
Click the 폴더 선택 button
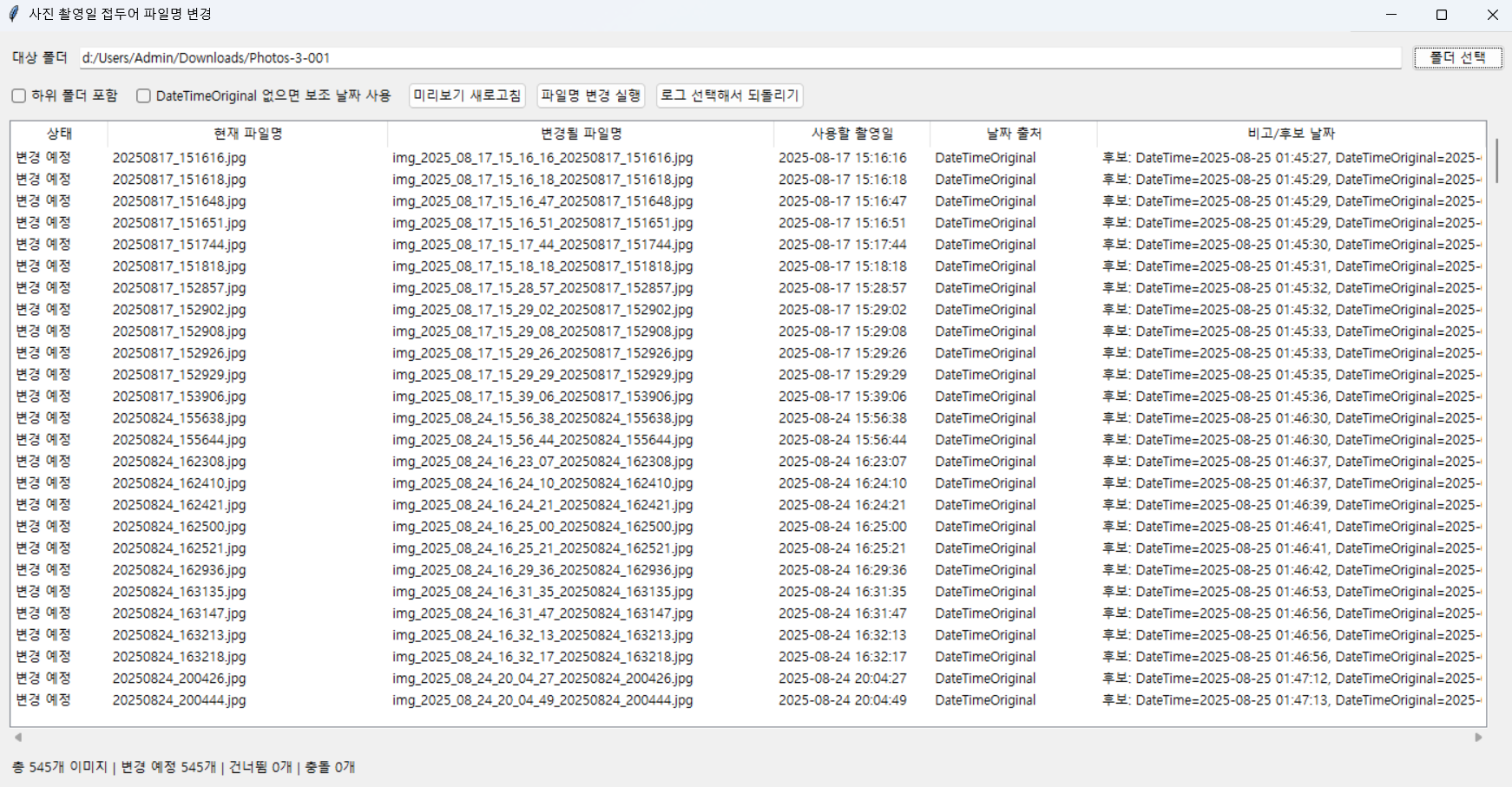click(x=1458, y=57)
